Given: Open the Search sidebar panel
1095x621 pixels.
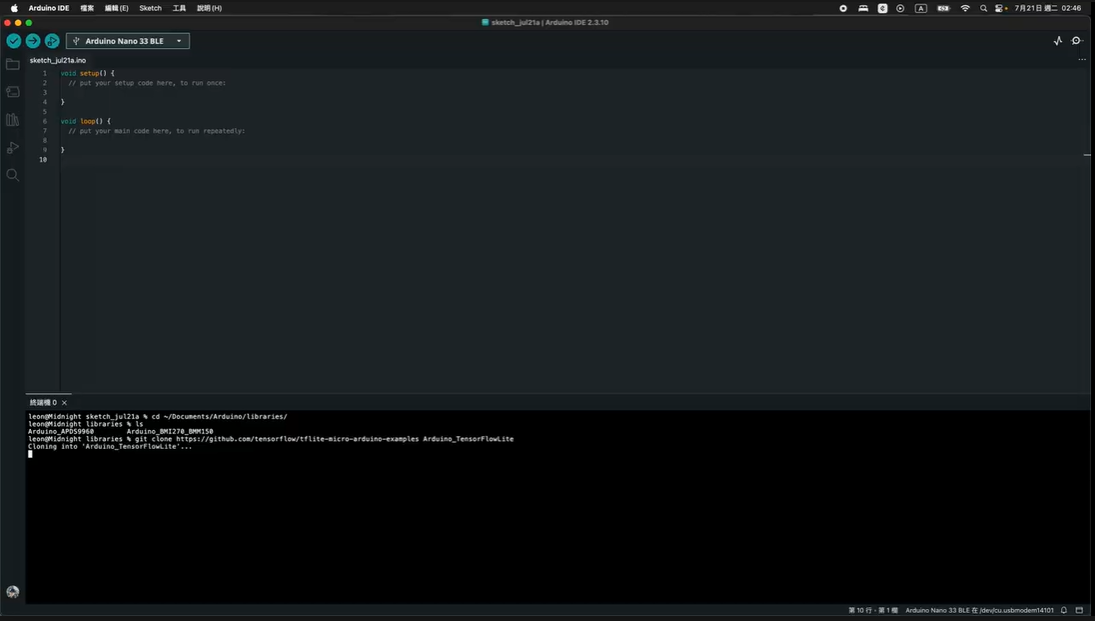Looking at the screenshot, I should tap(13, 175).
